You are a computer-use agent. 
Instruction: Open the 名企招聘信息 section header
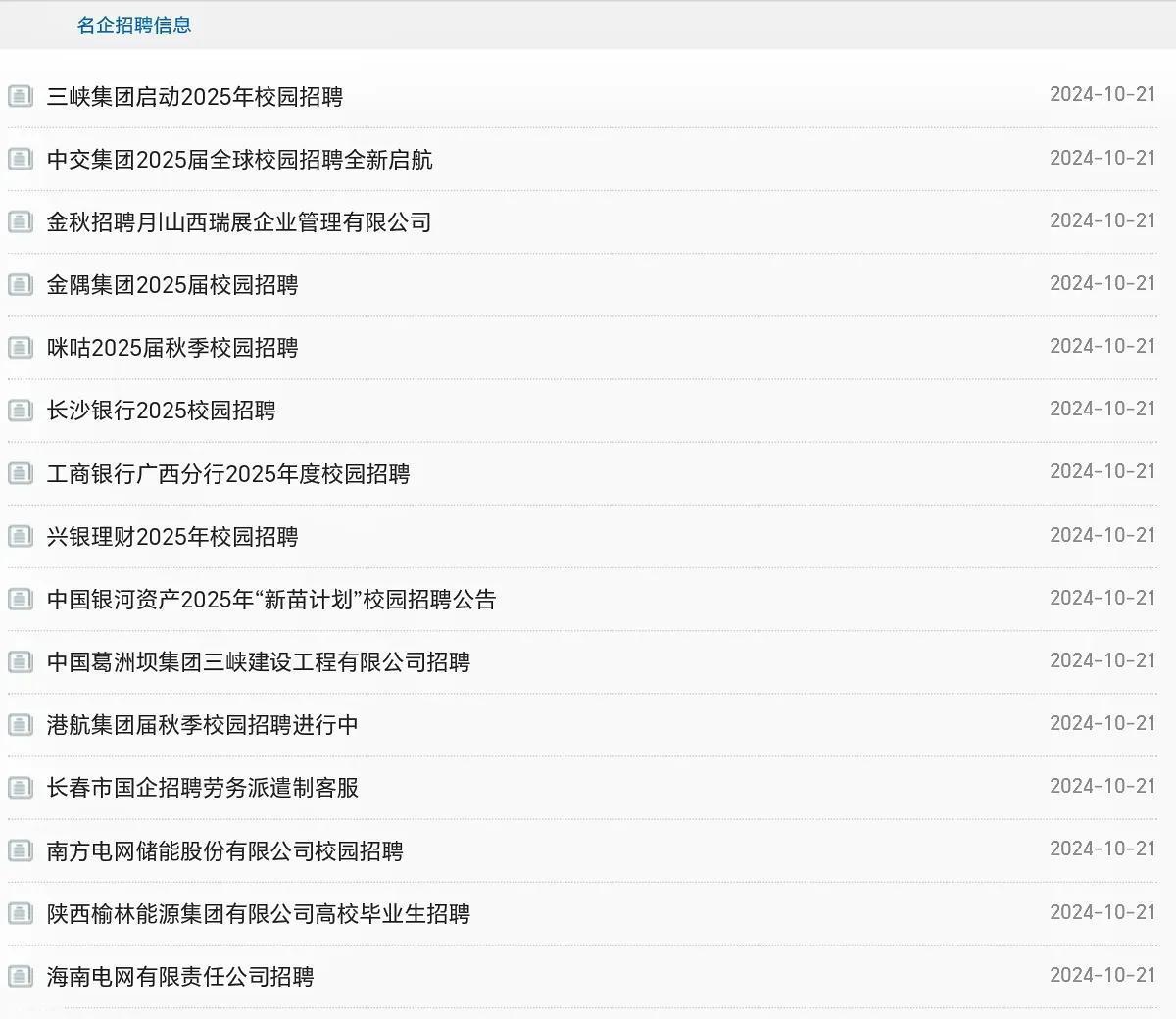click(x=134, y=25)
